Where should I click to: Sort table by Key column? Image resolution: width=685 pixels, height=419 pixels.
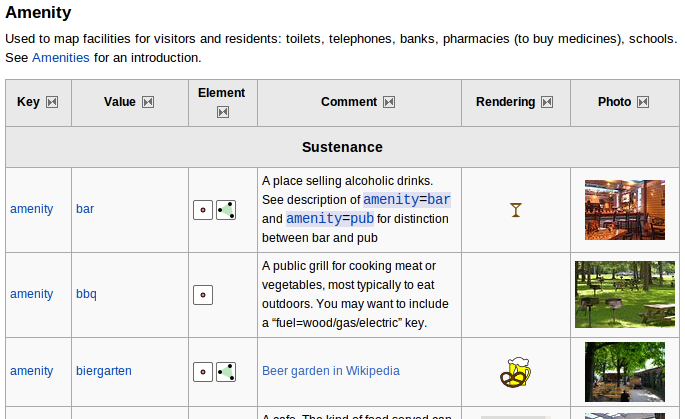pos(52,102)
